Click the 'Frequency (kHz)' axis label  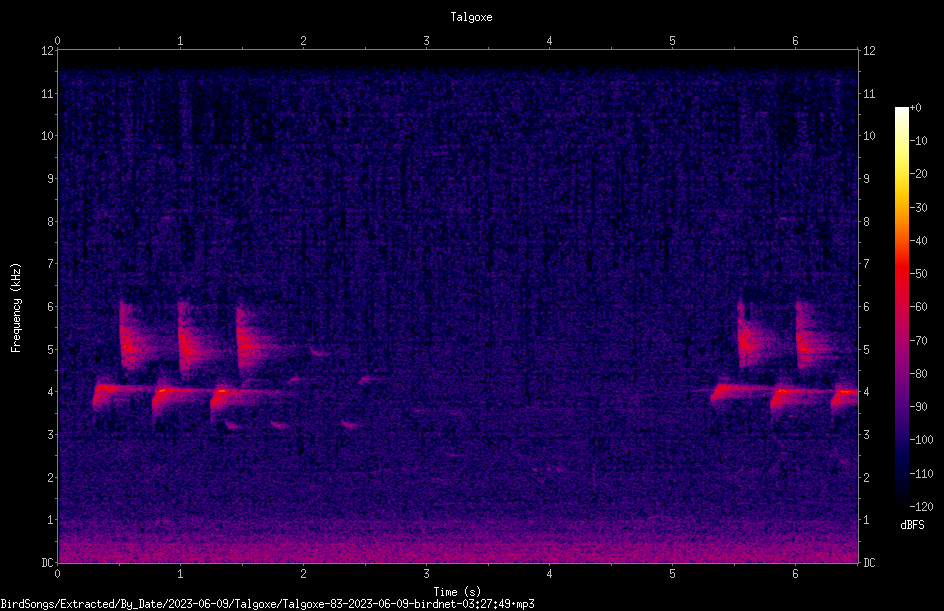pyautogui.click(x=16, y=308)
